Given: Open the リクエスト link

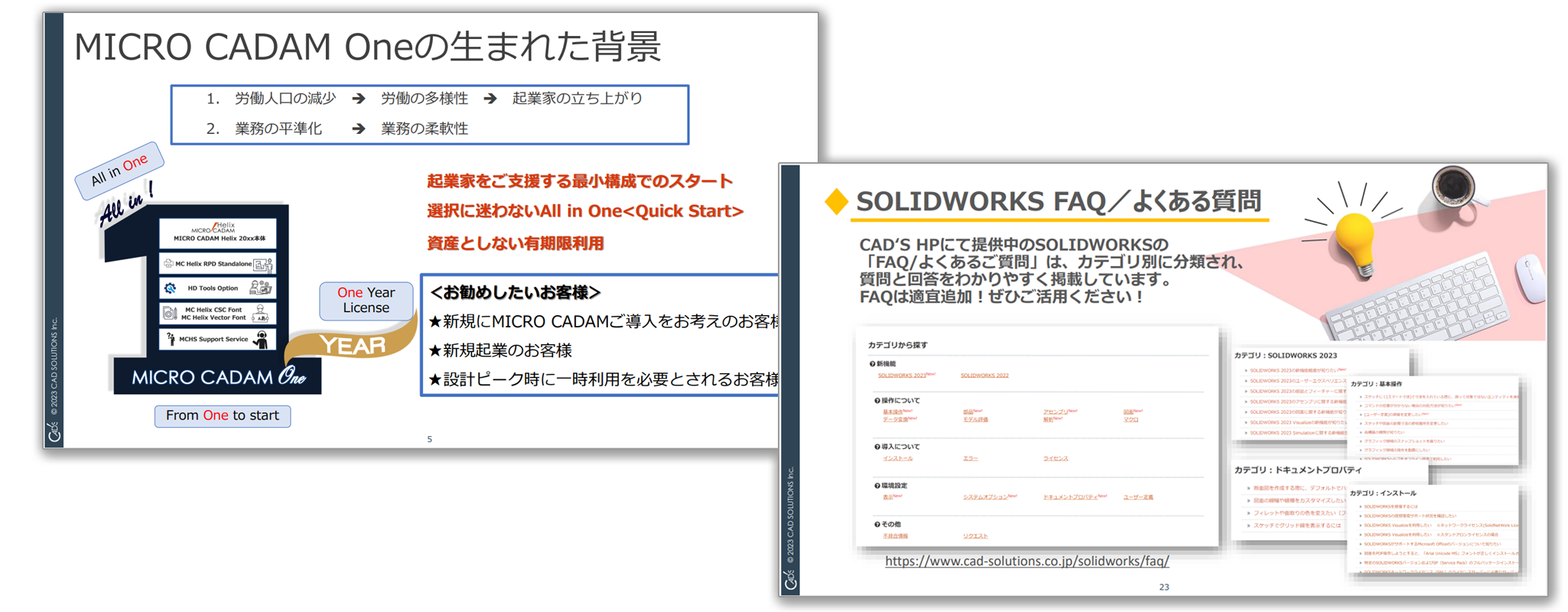Looking at the screenshot, I should (x=975, y=535).
